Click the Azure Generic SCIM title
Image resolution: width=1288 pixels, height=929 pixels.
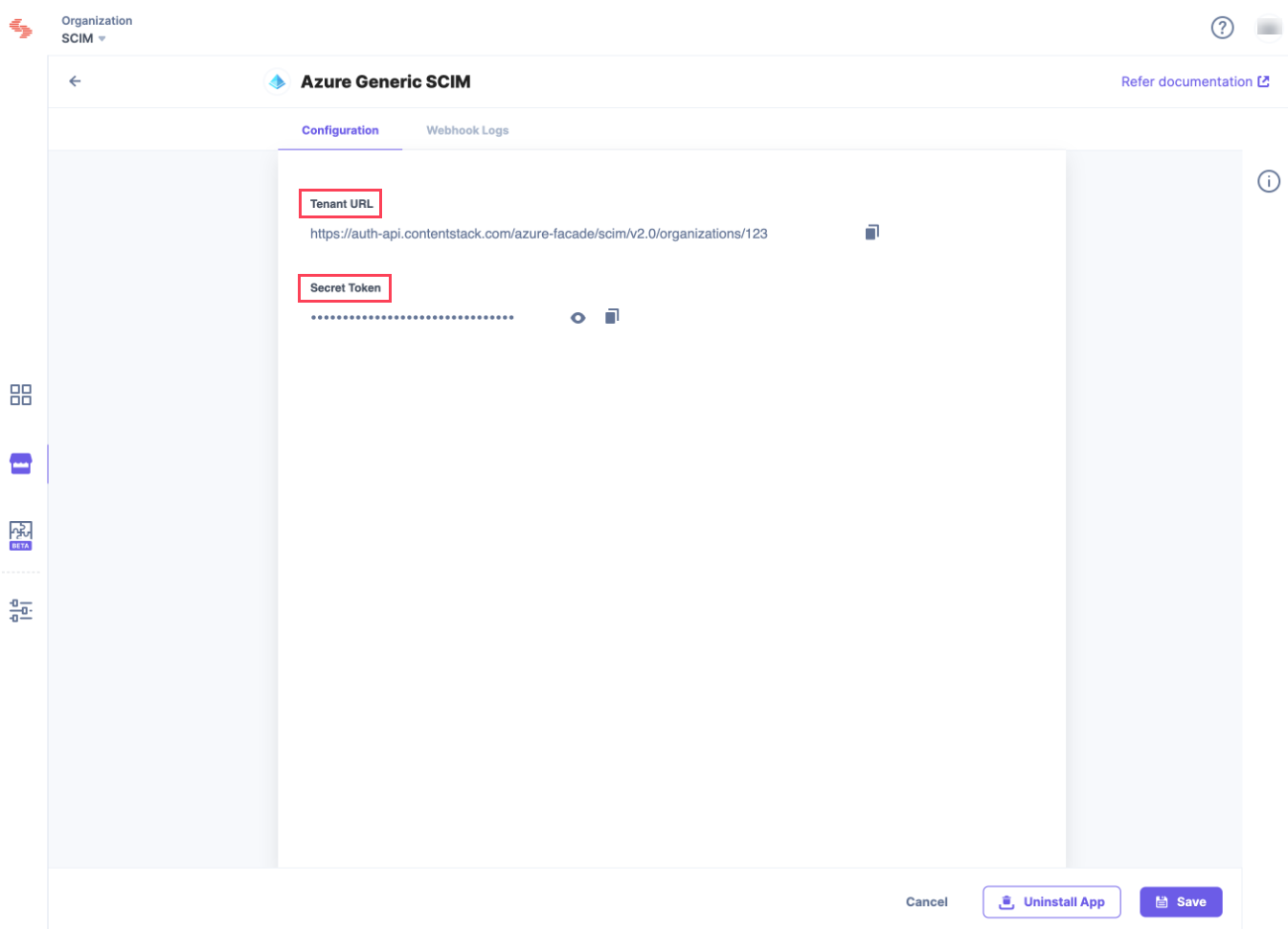385,82
